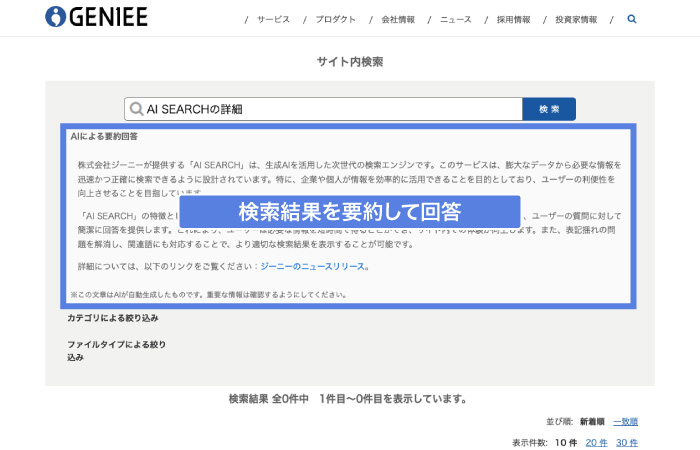This screenshot has width=700, height=450.
Task: Select 新着順 sort order
Action: pyautogui.click(x=592, y=421)
